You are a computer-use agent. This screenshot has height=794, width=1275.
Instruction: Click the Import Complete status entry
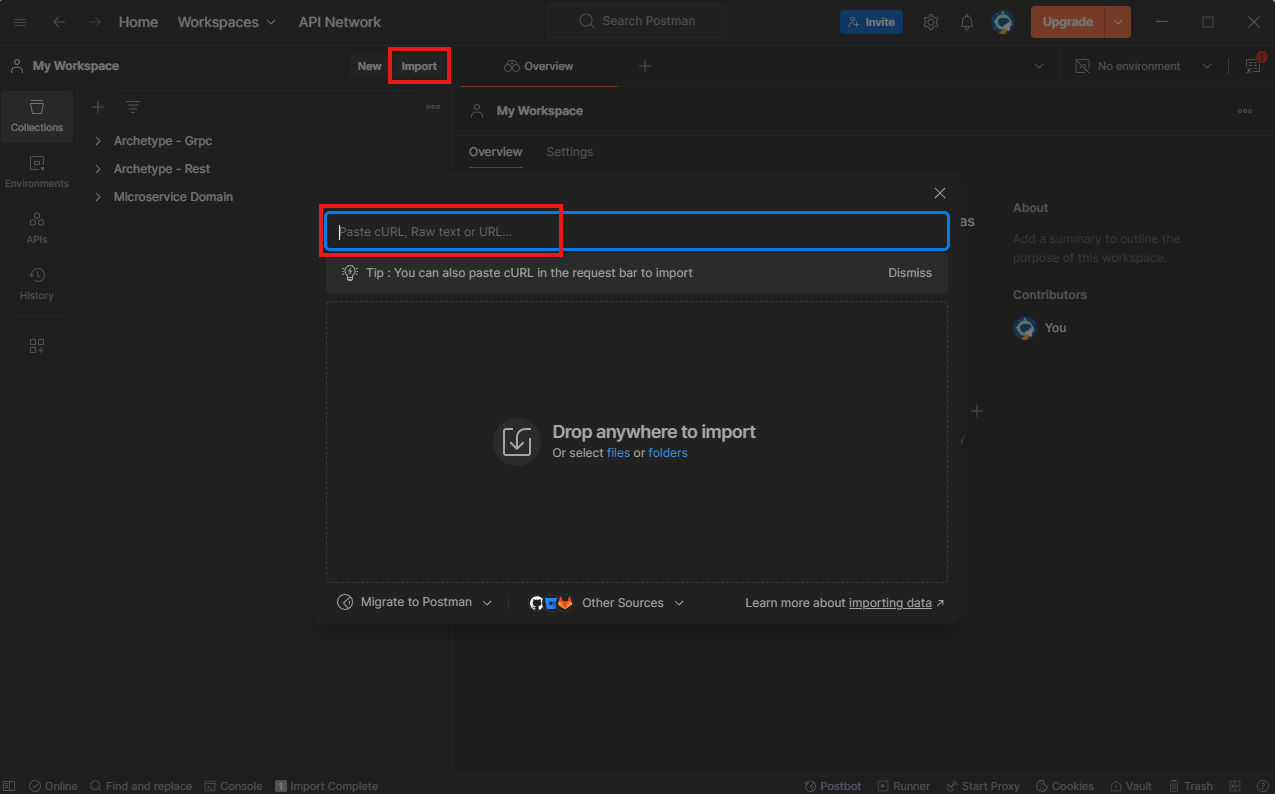coord(327,786)
